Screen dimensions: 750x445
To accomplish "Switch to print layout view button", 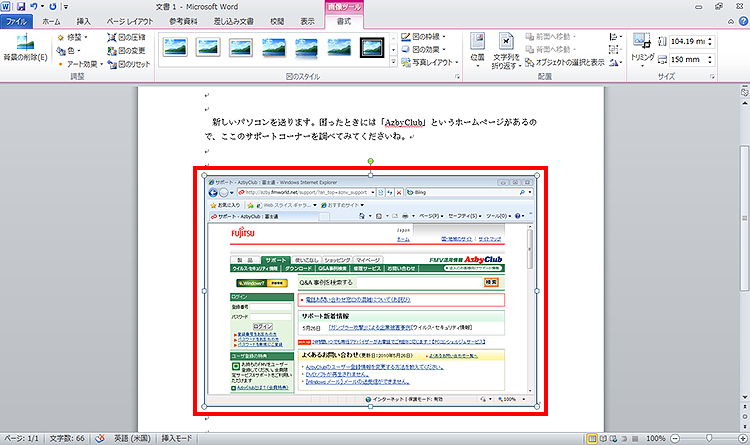I will (x=592, y=438).
